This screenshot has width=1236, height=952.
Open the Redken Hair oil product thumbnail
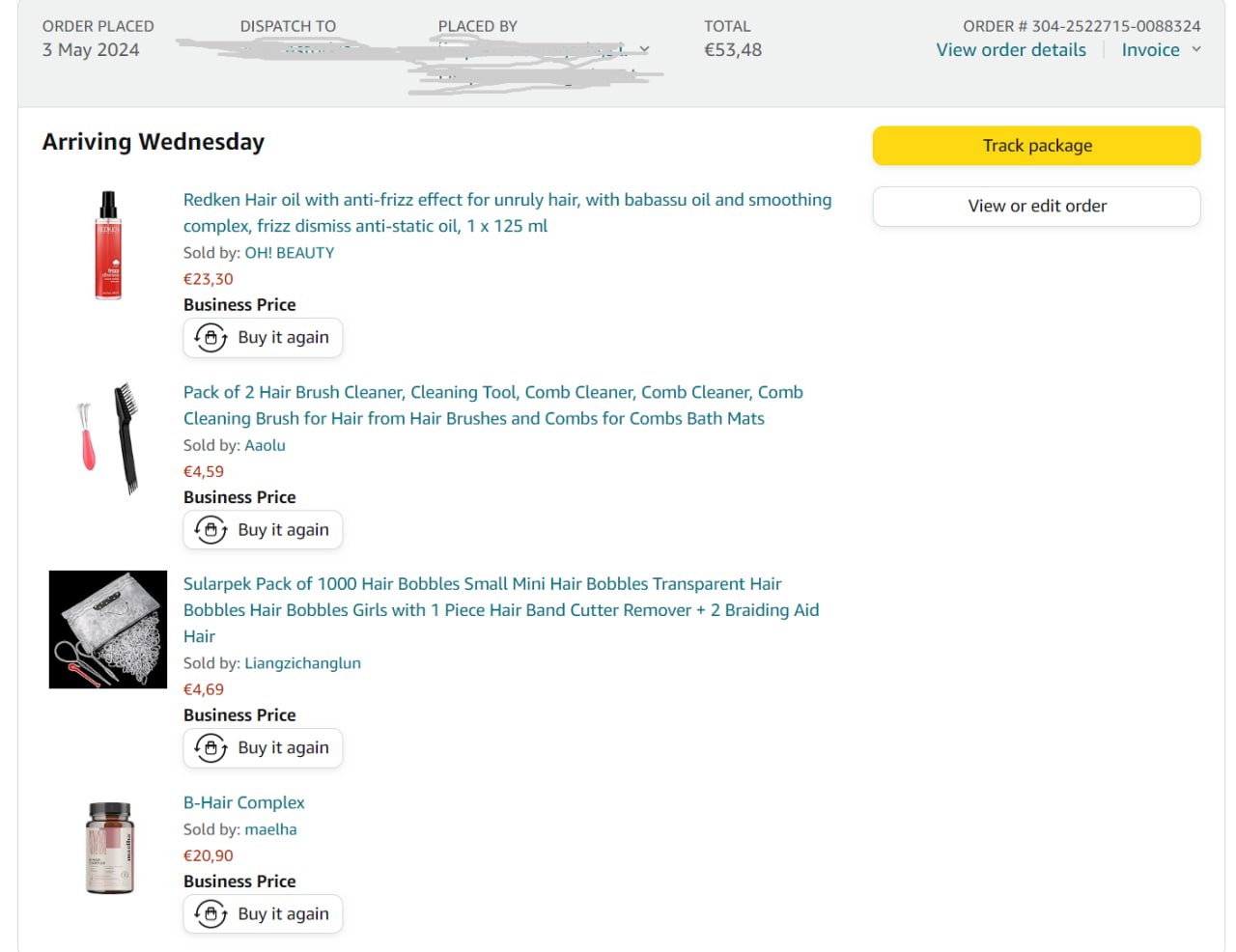click(x=108, y=245)
